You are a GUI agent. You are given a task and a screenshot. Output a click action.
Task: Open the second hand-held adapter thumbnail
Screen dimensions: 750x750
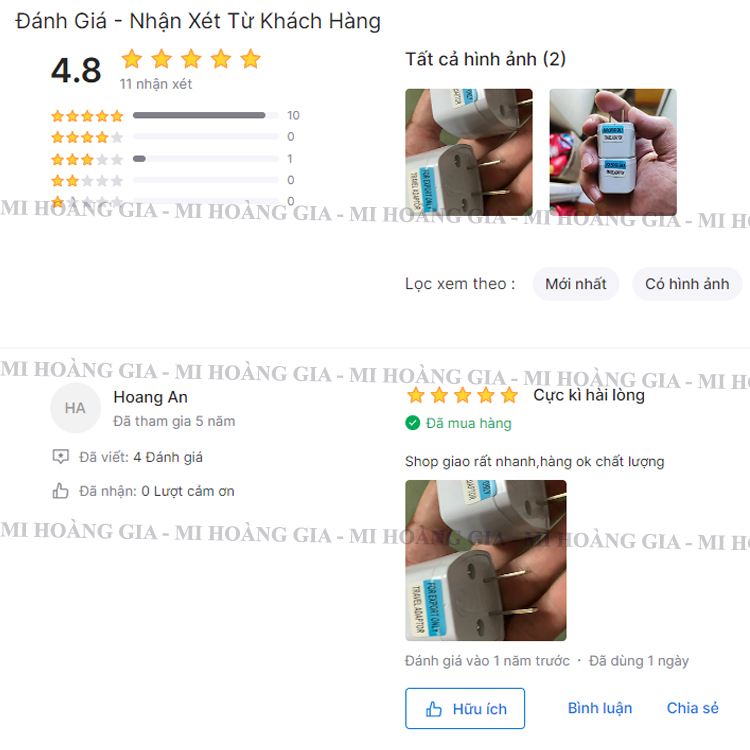613,152
